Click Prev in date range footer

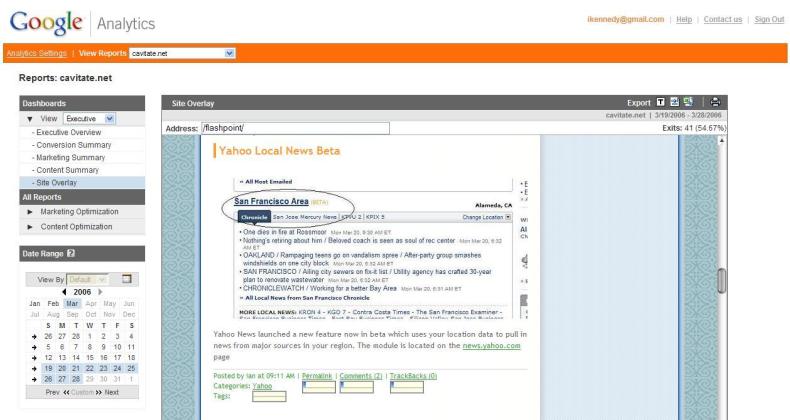[x=52, y=392]
